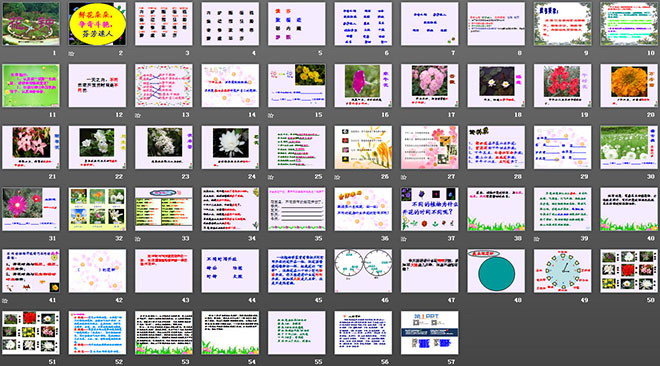Screen dimensions: 660x366
Task: Select slide 46 with two clock dials
Action: click(x=363, y=271)
